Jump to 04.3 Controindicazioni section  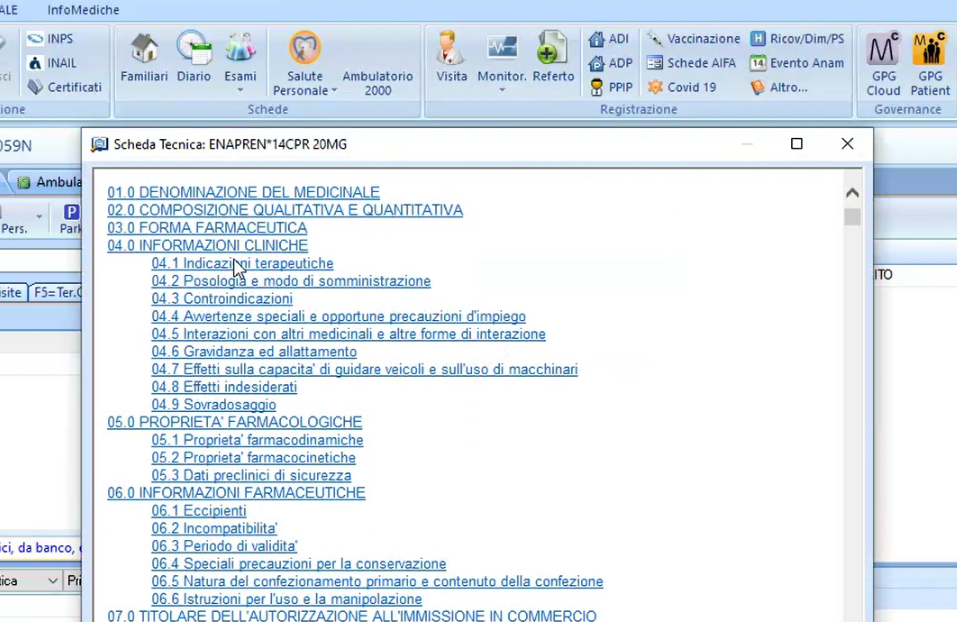222,299
